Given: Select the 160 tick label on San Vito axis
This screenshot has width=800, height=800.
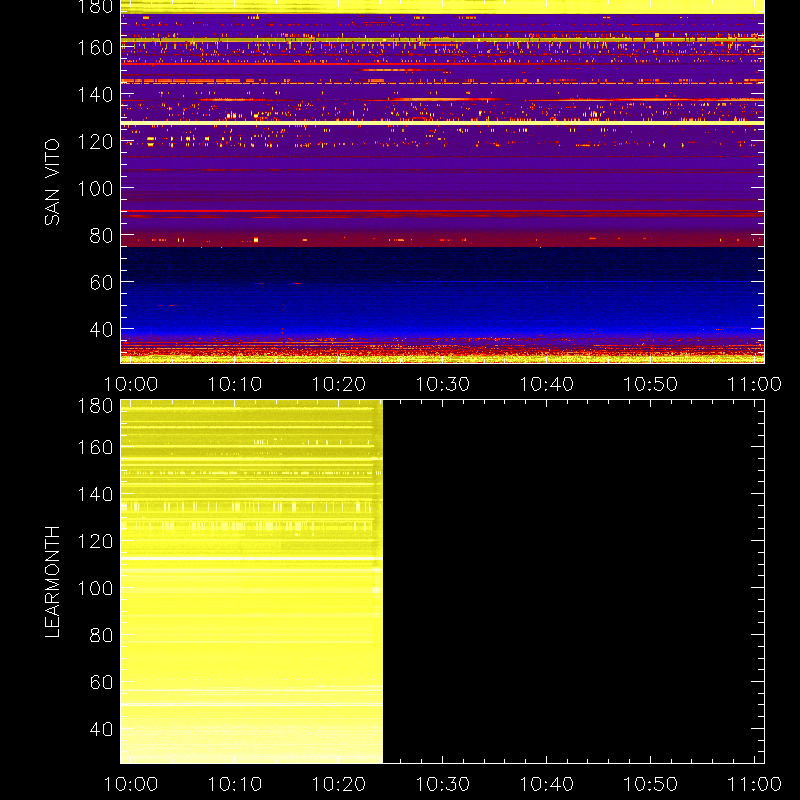Looking at the screenshot, I should 95,48.
